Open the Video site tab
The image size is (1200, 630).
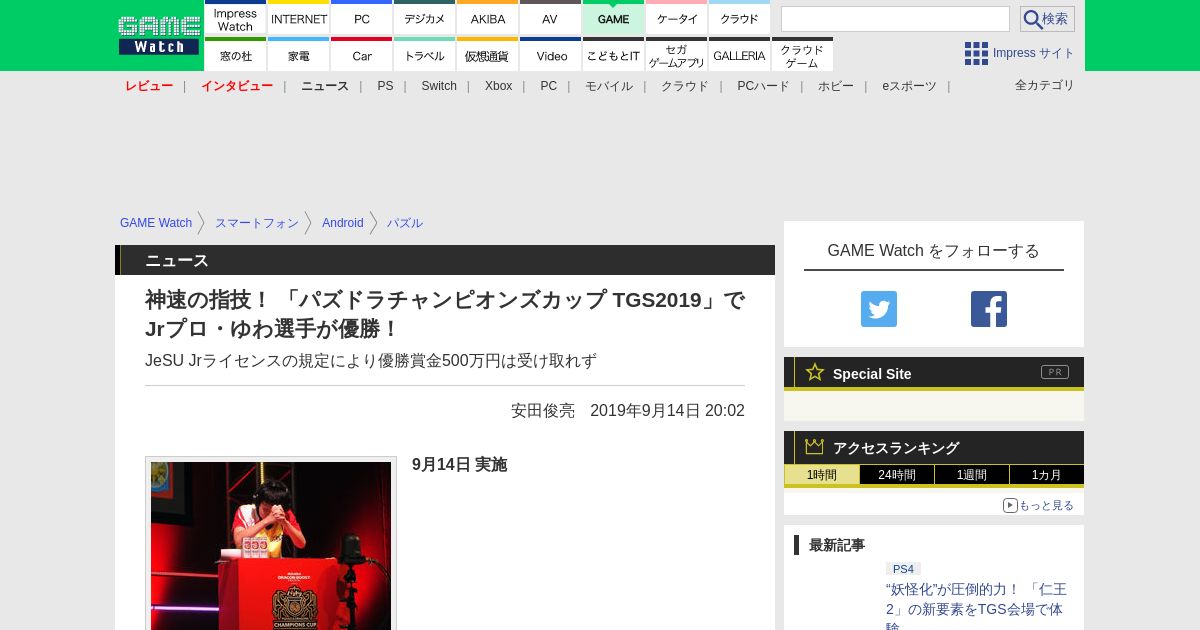click(550, 55)
